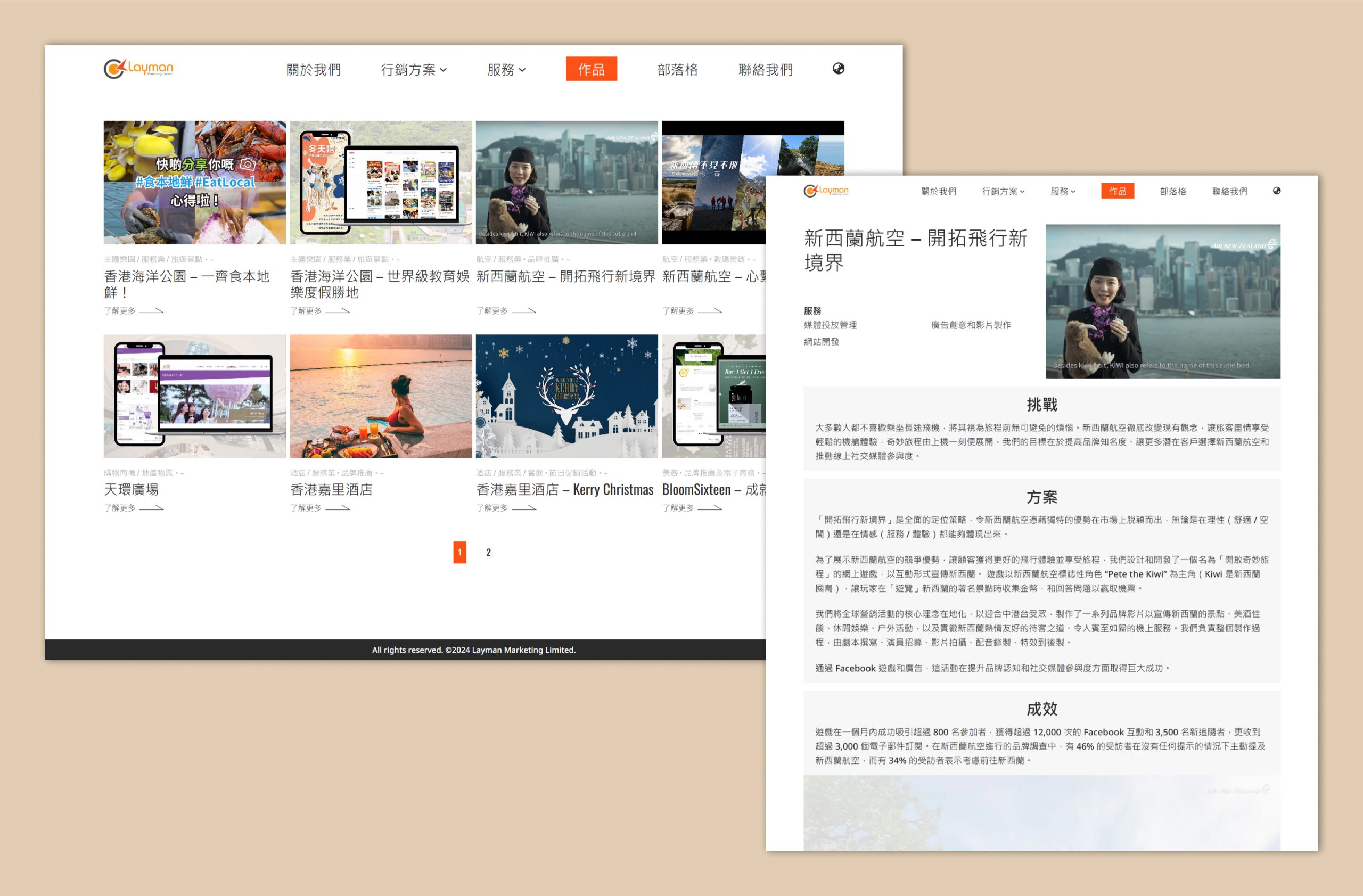Expand the 服務 dropdown in main header

point(506,70)
